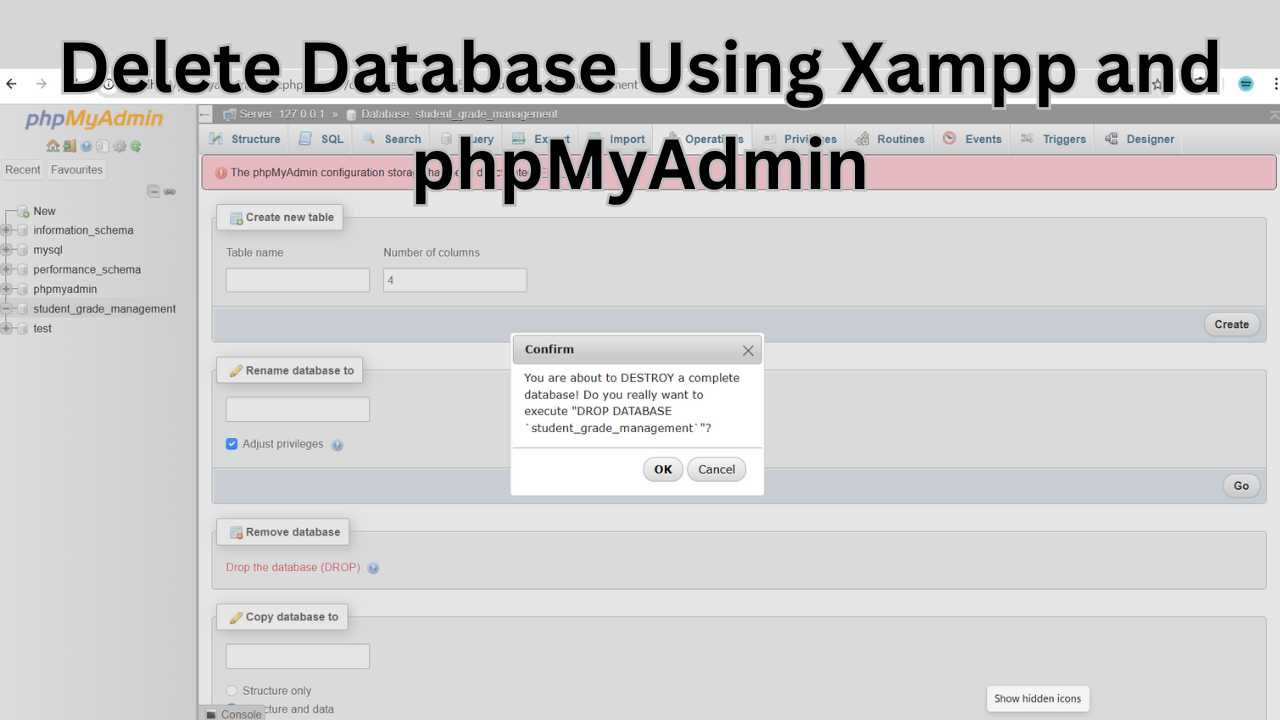Open the Routines tab

coord(890,139)
